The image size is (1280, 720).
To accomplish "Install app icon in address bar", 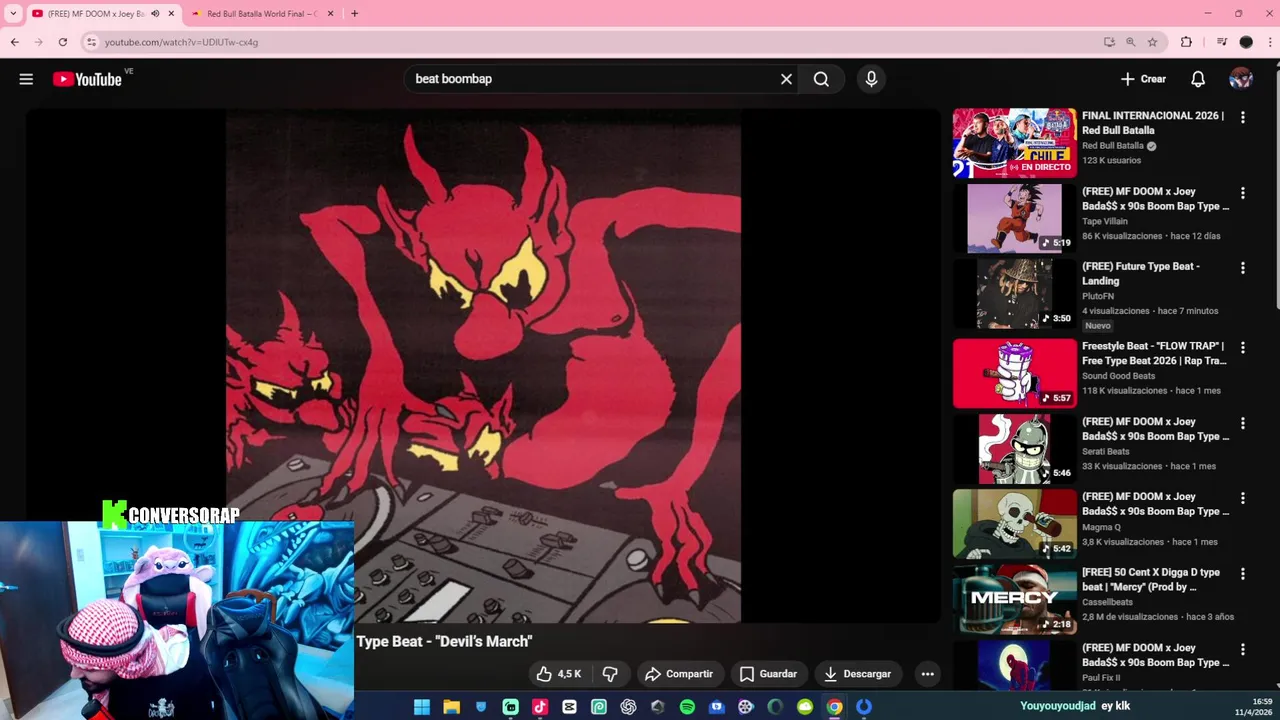I will pos(1109,42).
